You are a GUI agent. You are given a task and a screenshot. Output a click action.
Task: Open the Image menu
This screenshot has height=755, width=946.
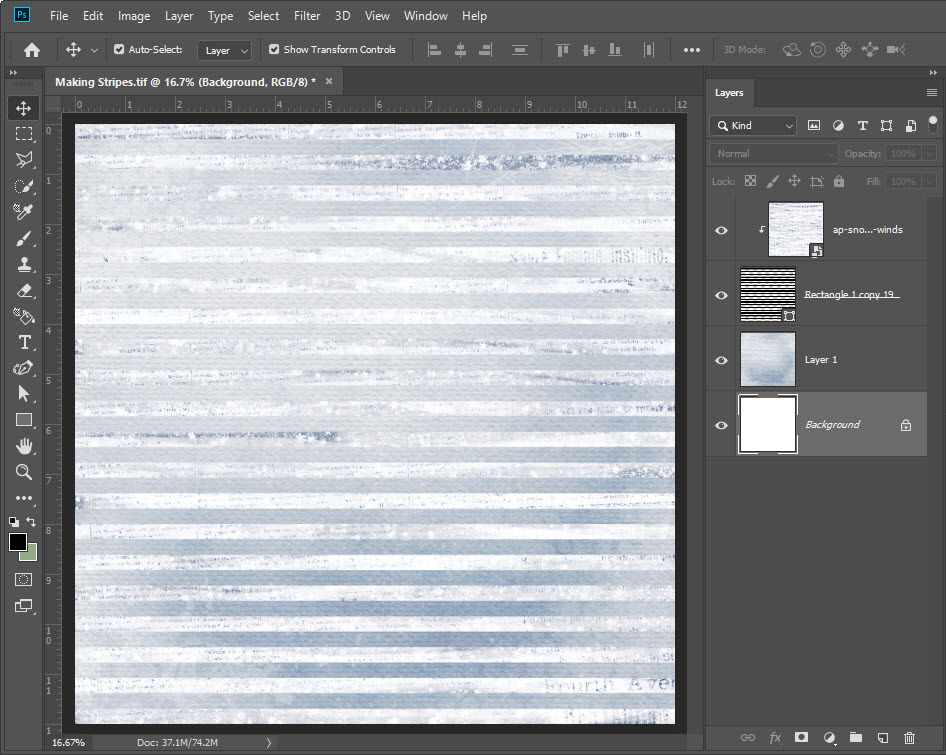pyautogui.click(x=134, y=16)
